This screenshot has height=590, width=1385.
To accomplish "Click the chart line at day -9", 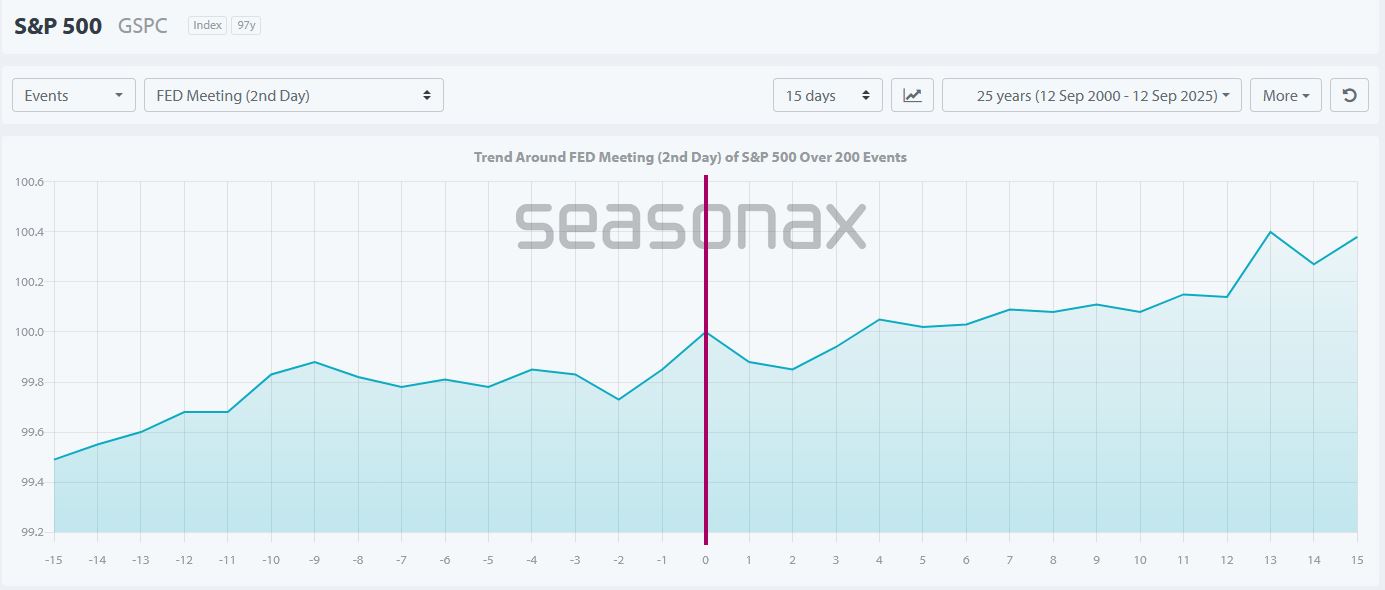I will [x=315, y=362].
